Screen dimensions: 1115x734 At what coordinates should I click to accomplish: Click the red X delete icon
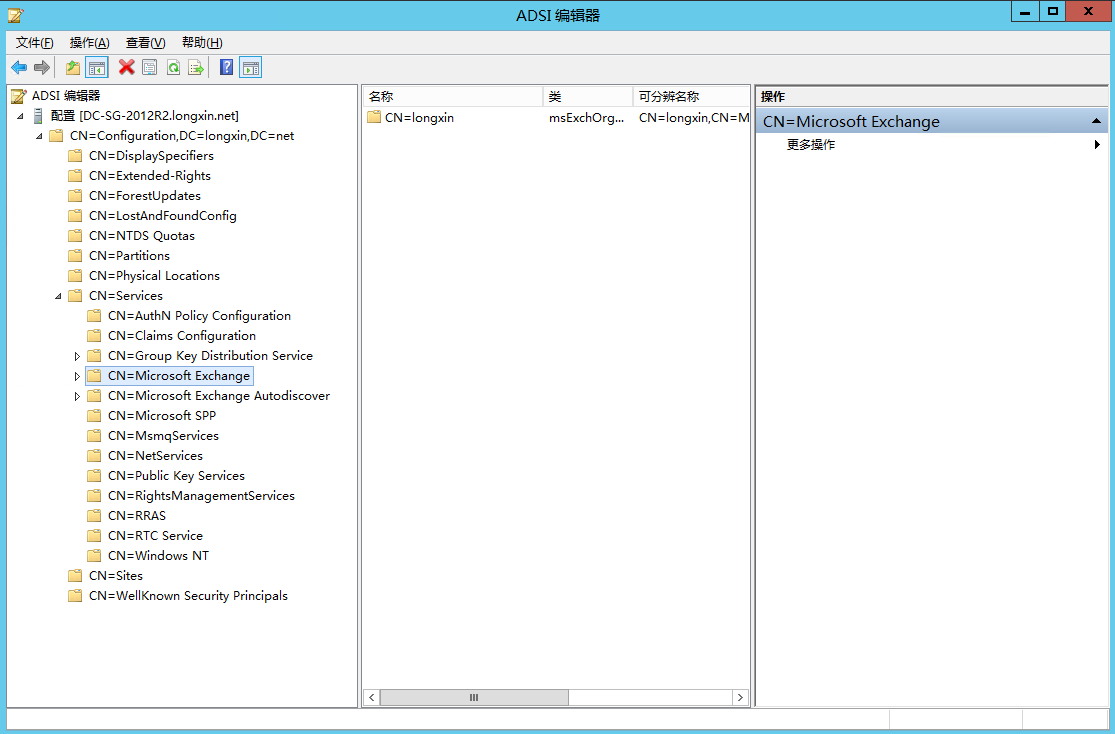point(126,67)
